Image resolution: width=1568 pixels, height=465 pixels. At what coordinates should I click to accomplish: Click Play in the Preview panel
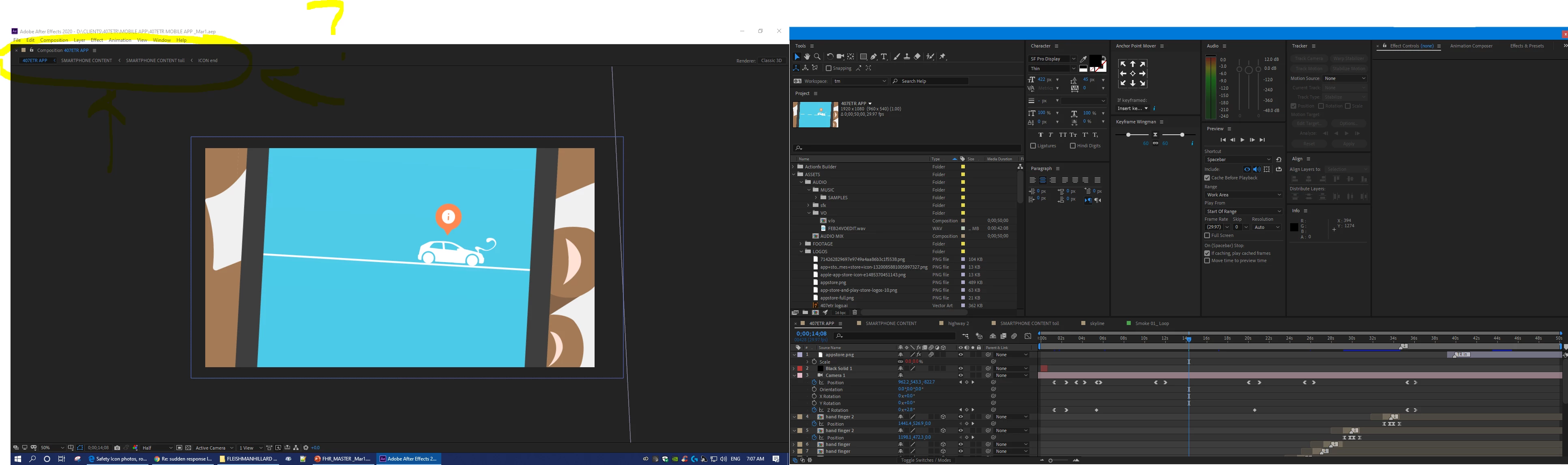[x=1242, y=140]
